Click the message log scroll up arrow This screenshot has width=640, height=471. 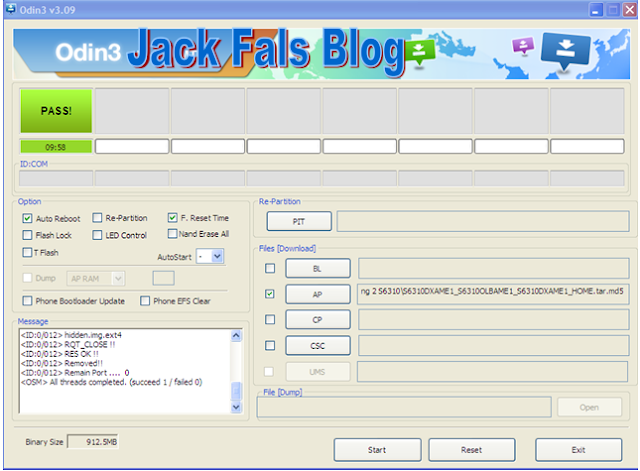[x=236, y=335]
